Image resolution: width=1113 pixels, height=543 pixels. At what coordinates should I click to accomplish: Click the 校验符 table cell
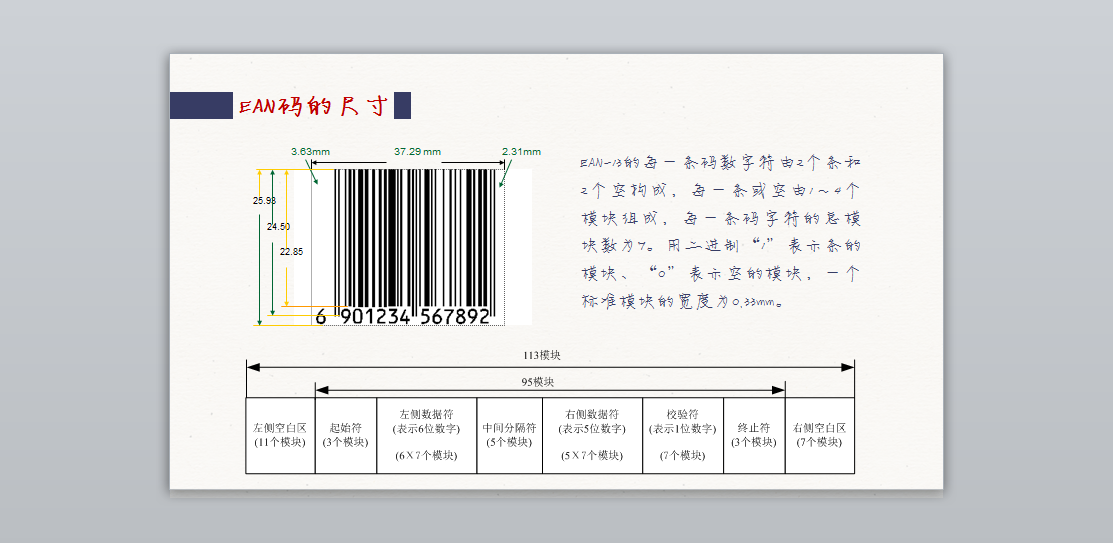(x=683, y=435)
